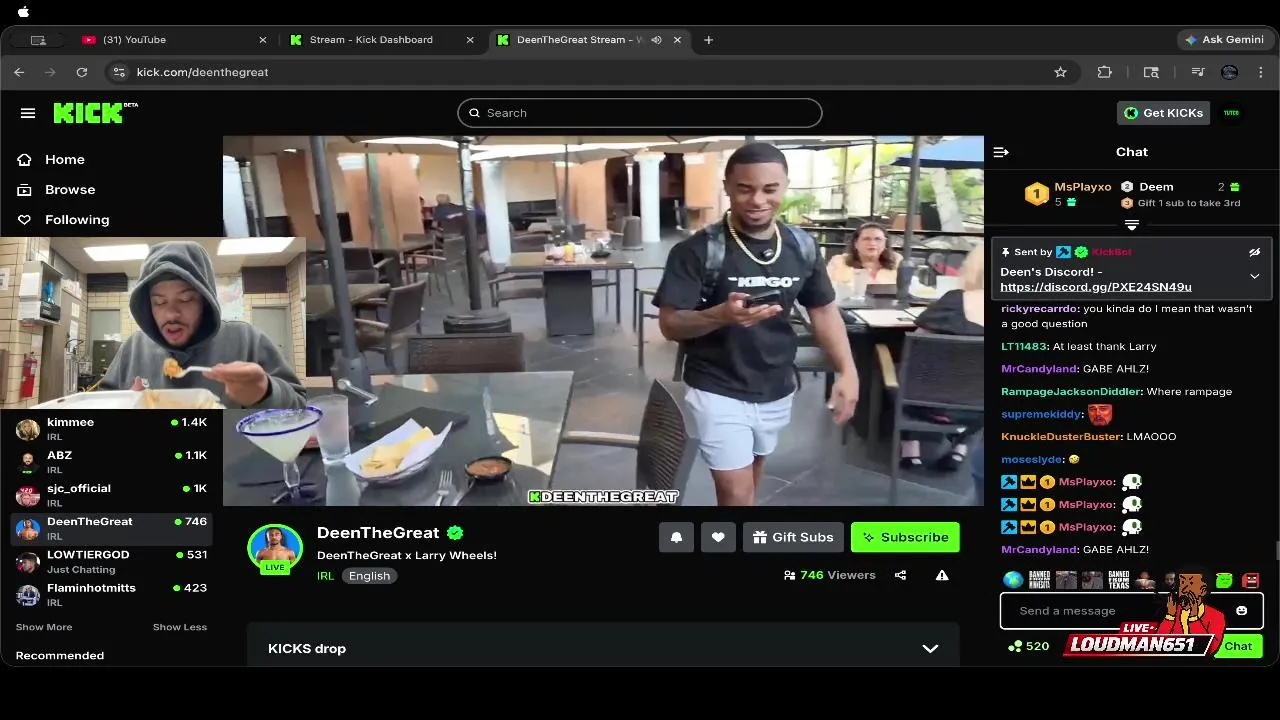The width and height of the screenshot is (1280, 720).
Task: Click the IRL category link
Action: click(x=325, y=576)
